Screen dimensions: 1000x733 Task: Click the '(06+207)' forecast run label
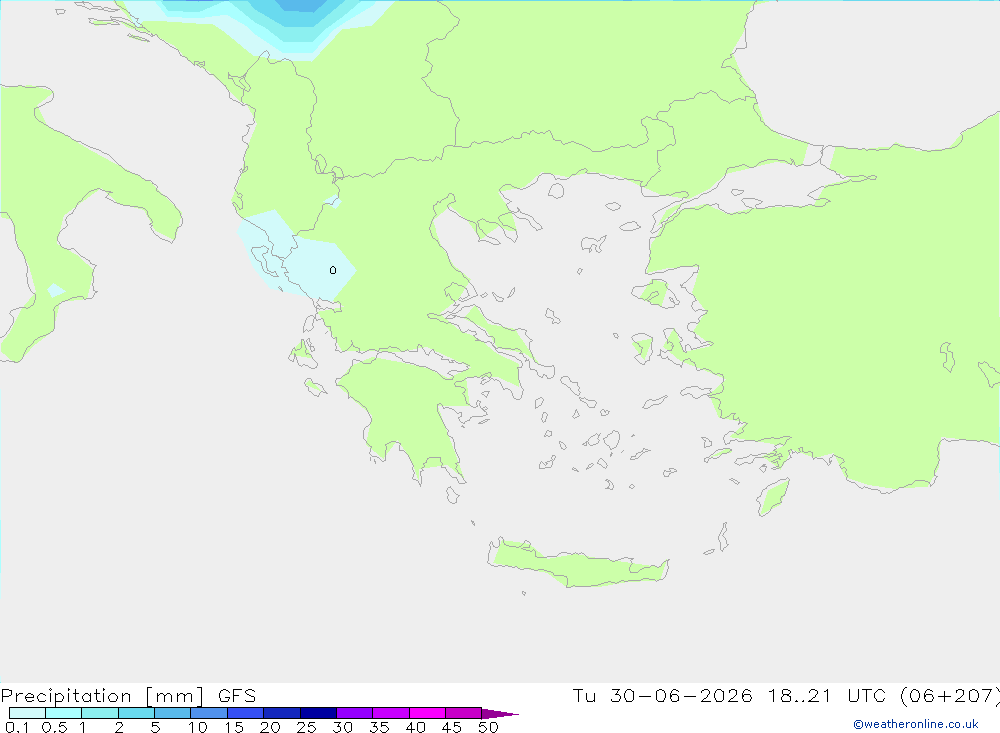[x=949, y=696]
